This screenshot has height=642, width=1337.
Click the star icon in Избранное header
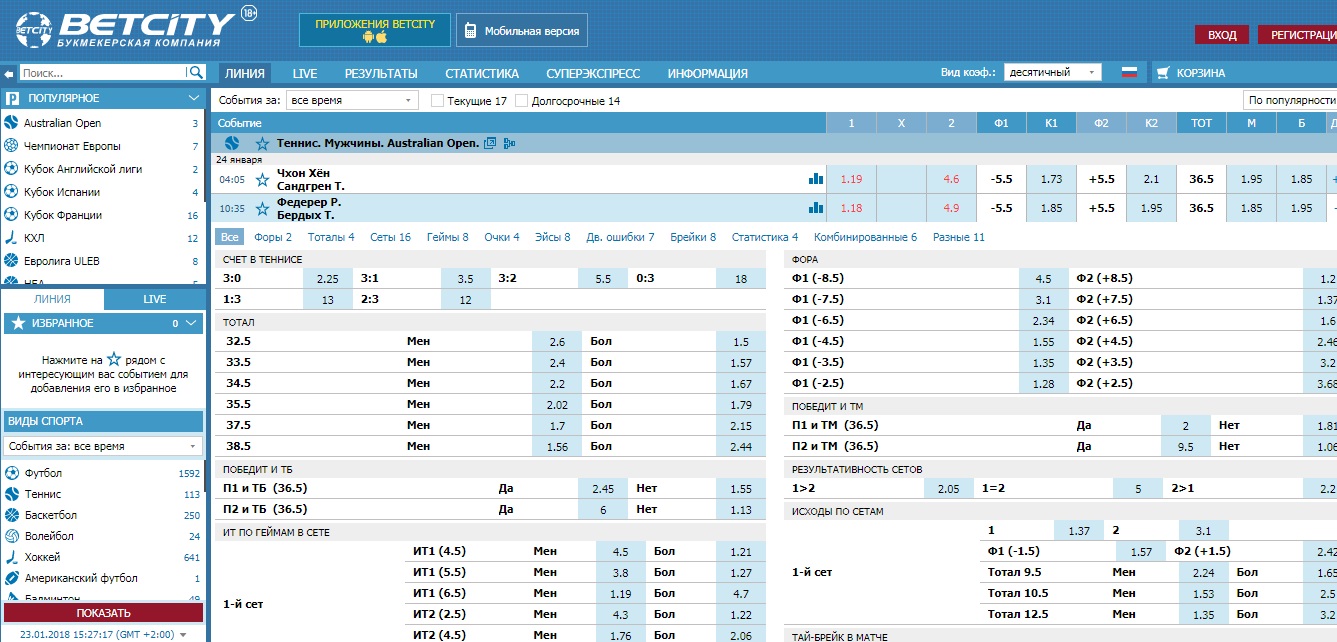click(x=18, y=323)
